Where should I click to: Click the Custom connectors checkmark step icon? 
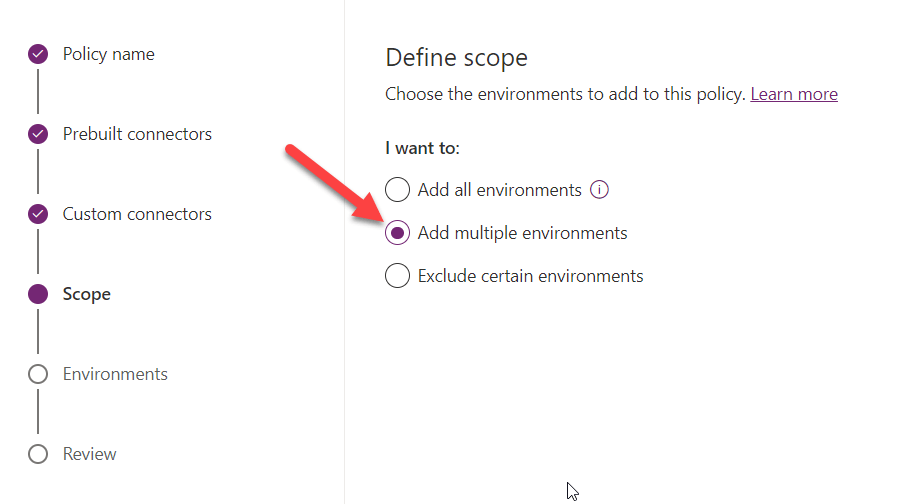[x=38, y=214]
